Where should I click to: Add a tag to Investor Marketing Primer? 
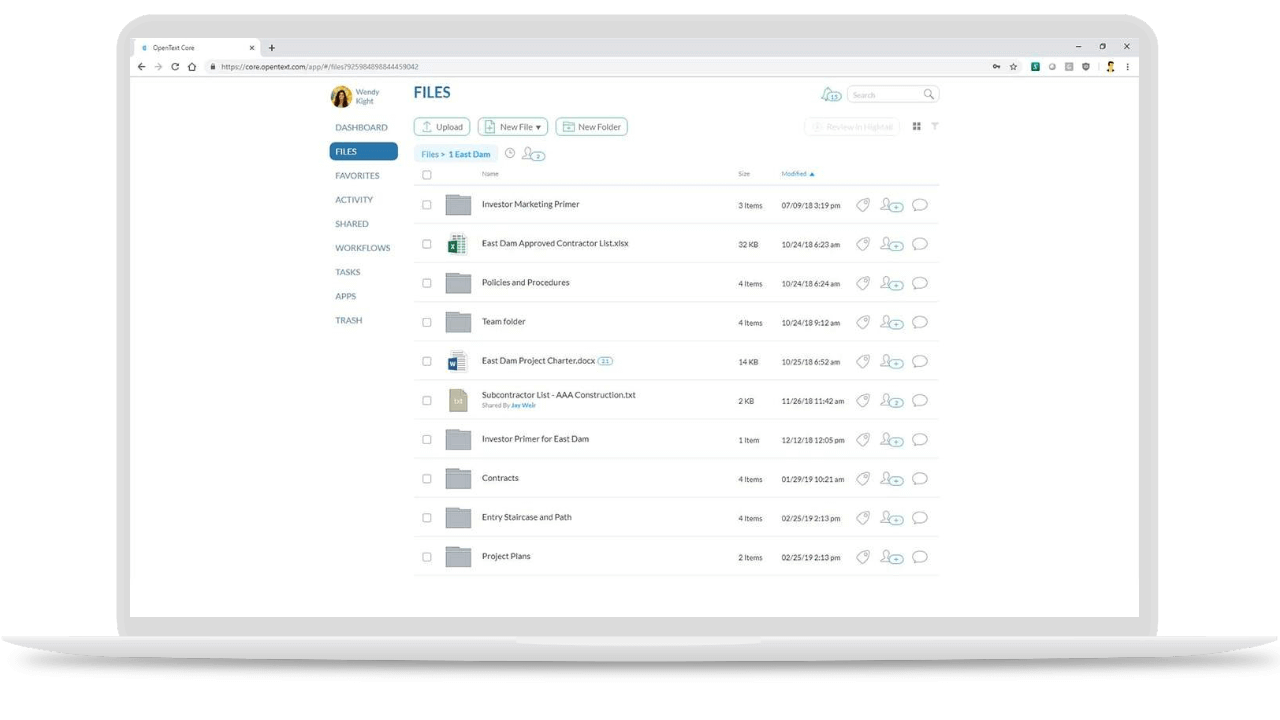[863, 205]
